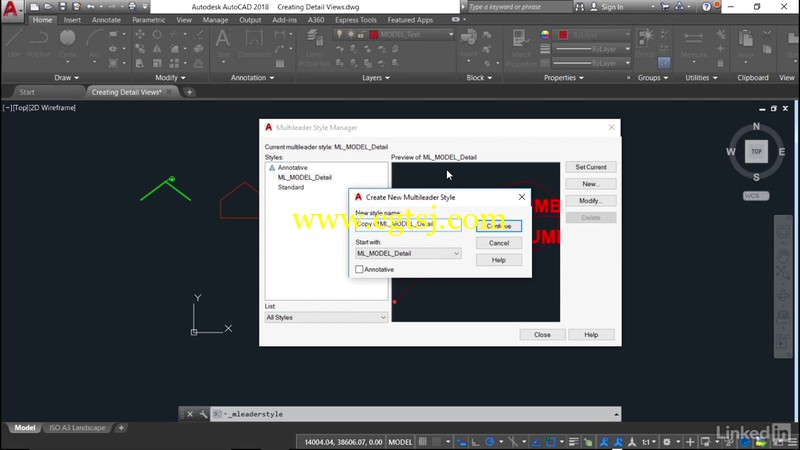Open the workspace switching gear in the status bar

tap(666, 442)
